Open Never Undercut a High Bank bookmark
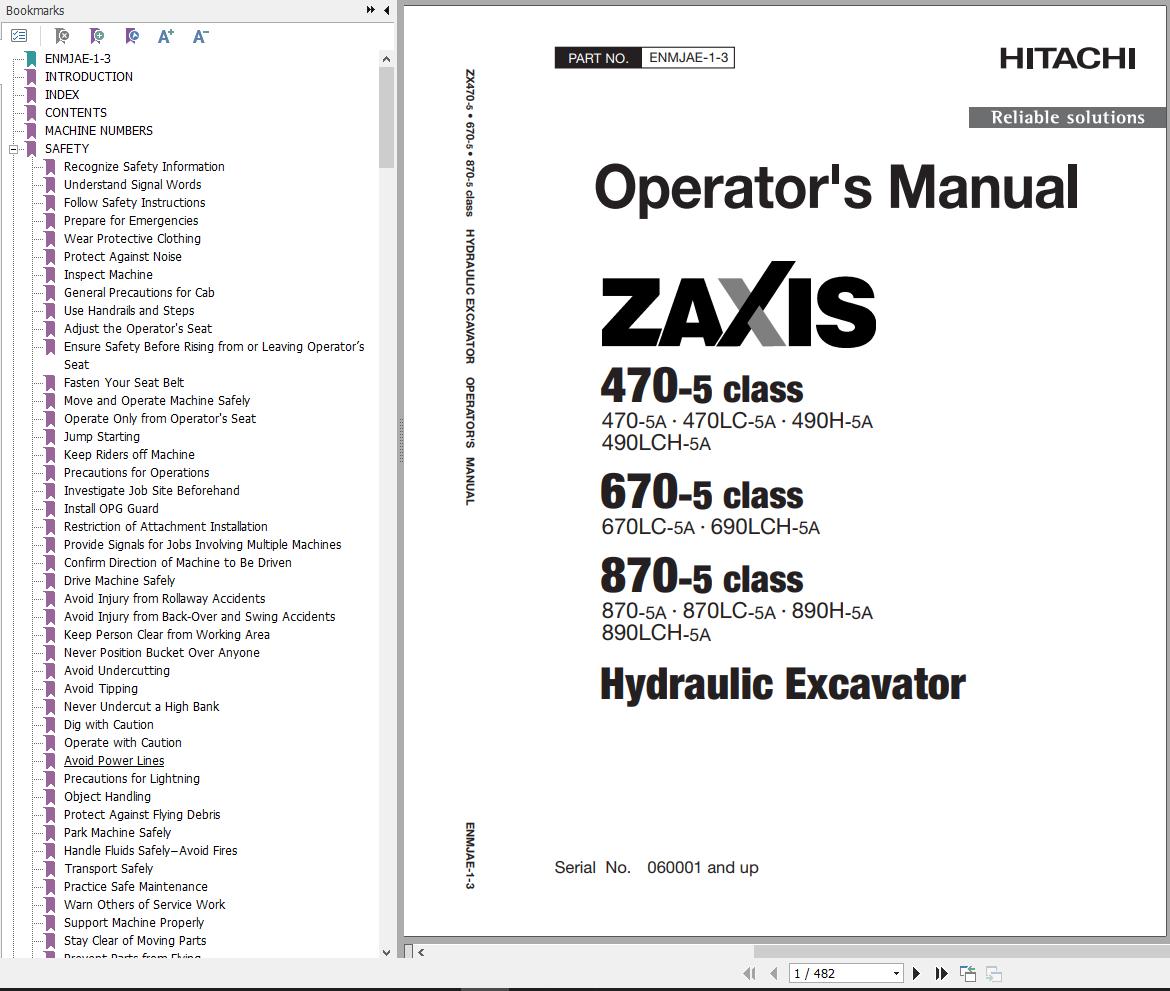The height and width of the screenshot is (991, 1170). click(x=142, y=707)
